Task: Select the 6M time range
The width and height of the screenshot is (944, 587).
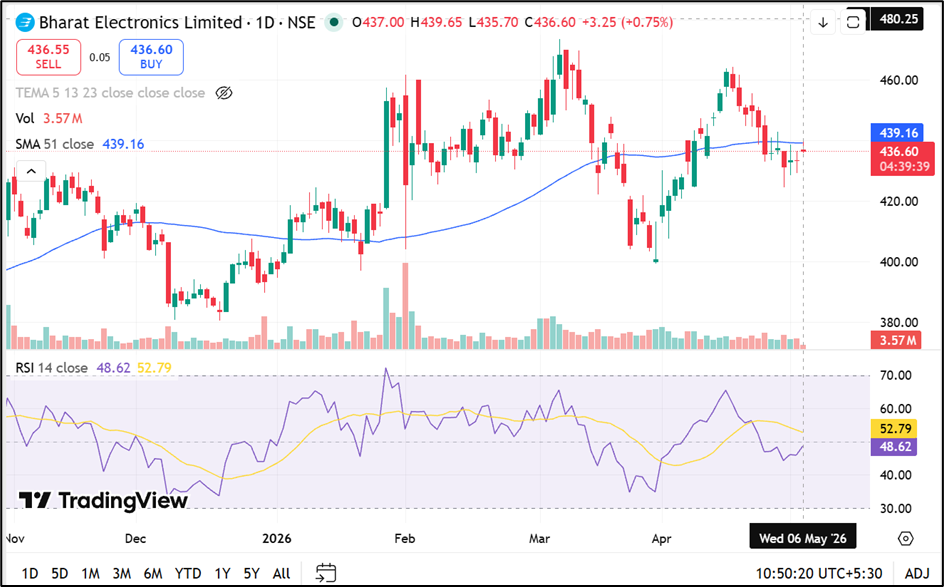Action: point(152,573)
